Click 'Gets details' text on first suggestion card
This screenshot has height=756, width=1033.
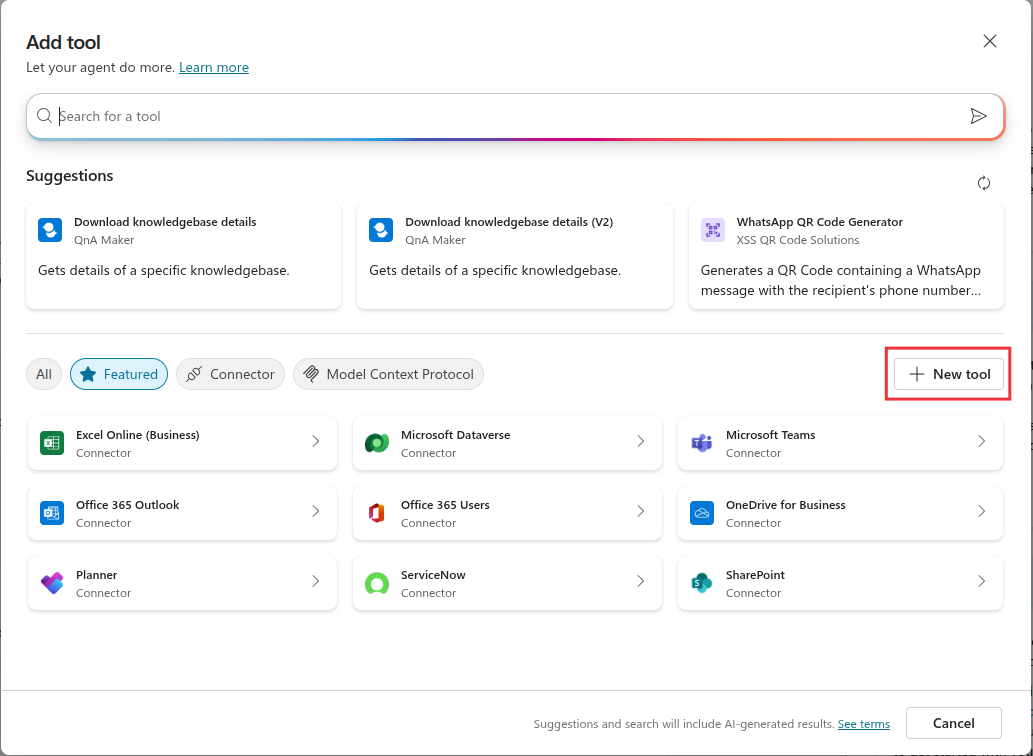[x=163, y=271]
